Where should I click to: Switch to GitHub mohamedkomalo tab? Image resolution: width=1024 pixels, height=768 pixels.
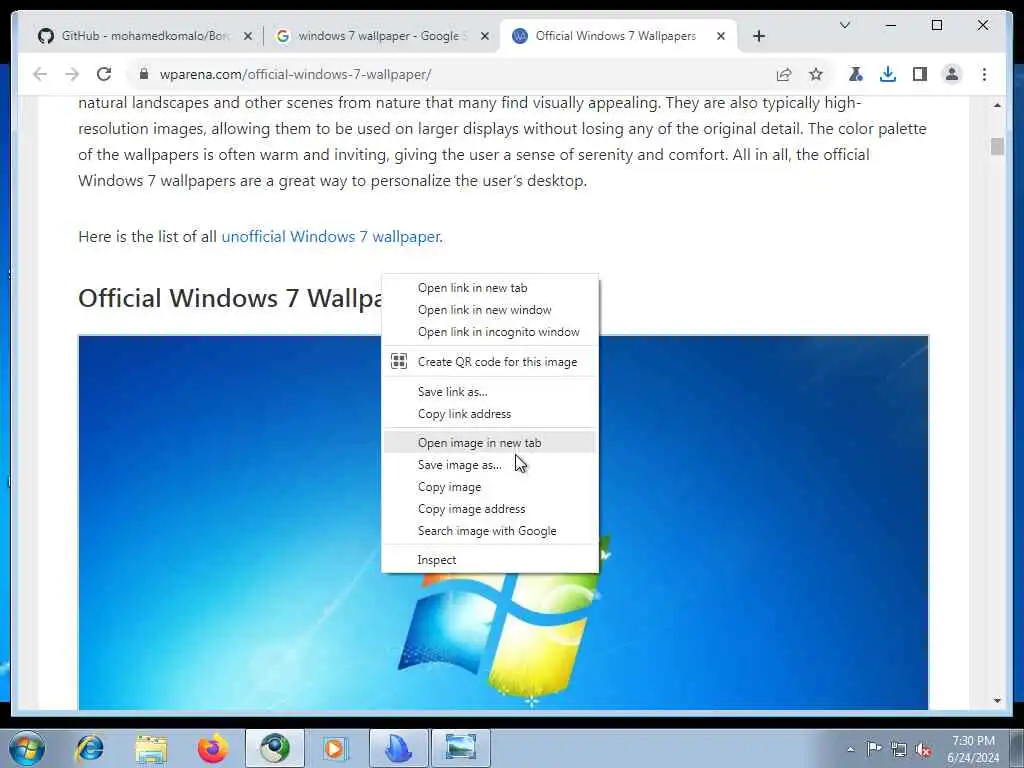(145, 36)
